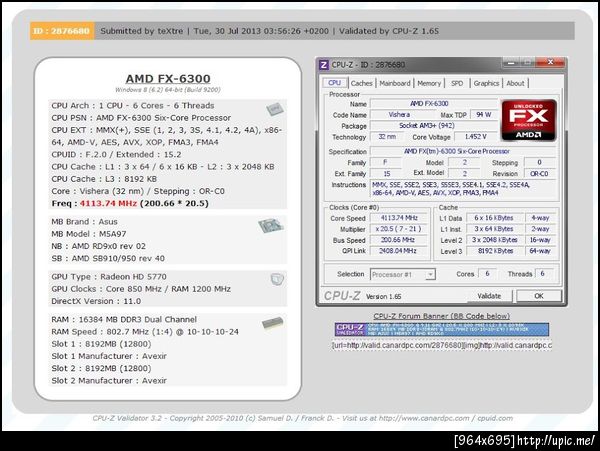Click the RAM stick icon beside RAM row
Image resolution: width=600 pixels, height=451 pixels.
(x=273, y=323)
